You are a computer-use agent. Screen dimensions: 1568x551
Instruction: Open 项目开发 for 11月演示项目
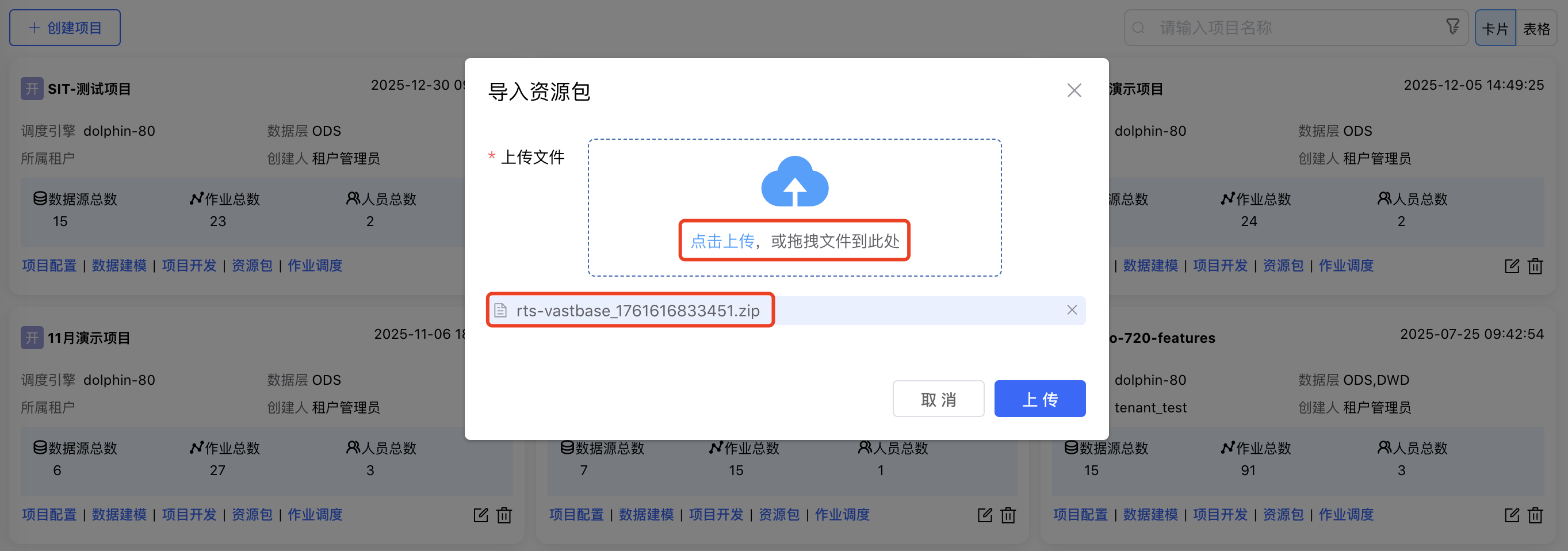pos(189,514)
